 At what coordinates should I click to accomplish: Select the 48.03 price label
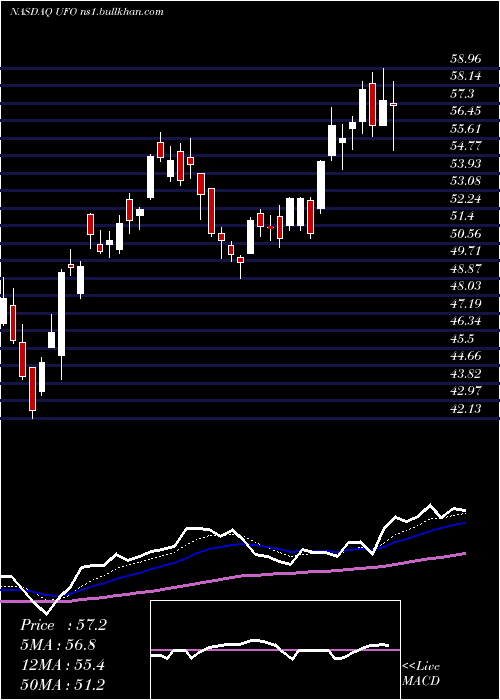click(465, 286)
